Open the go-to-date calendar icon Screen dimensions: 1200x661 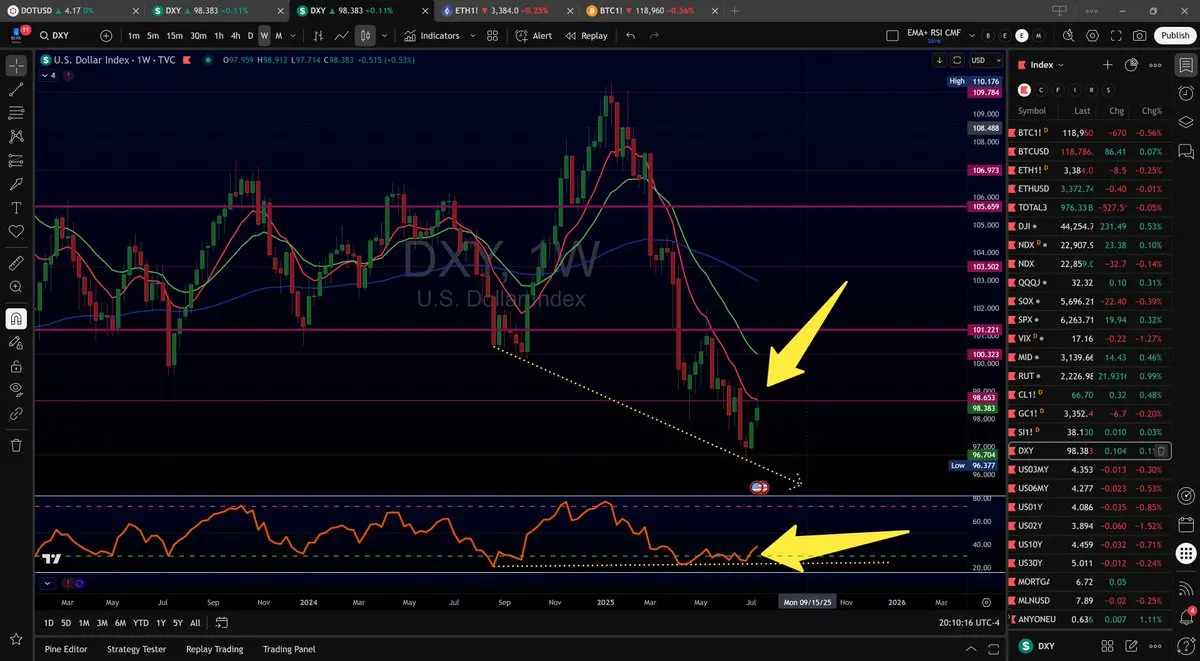(223, 623)
